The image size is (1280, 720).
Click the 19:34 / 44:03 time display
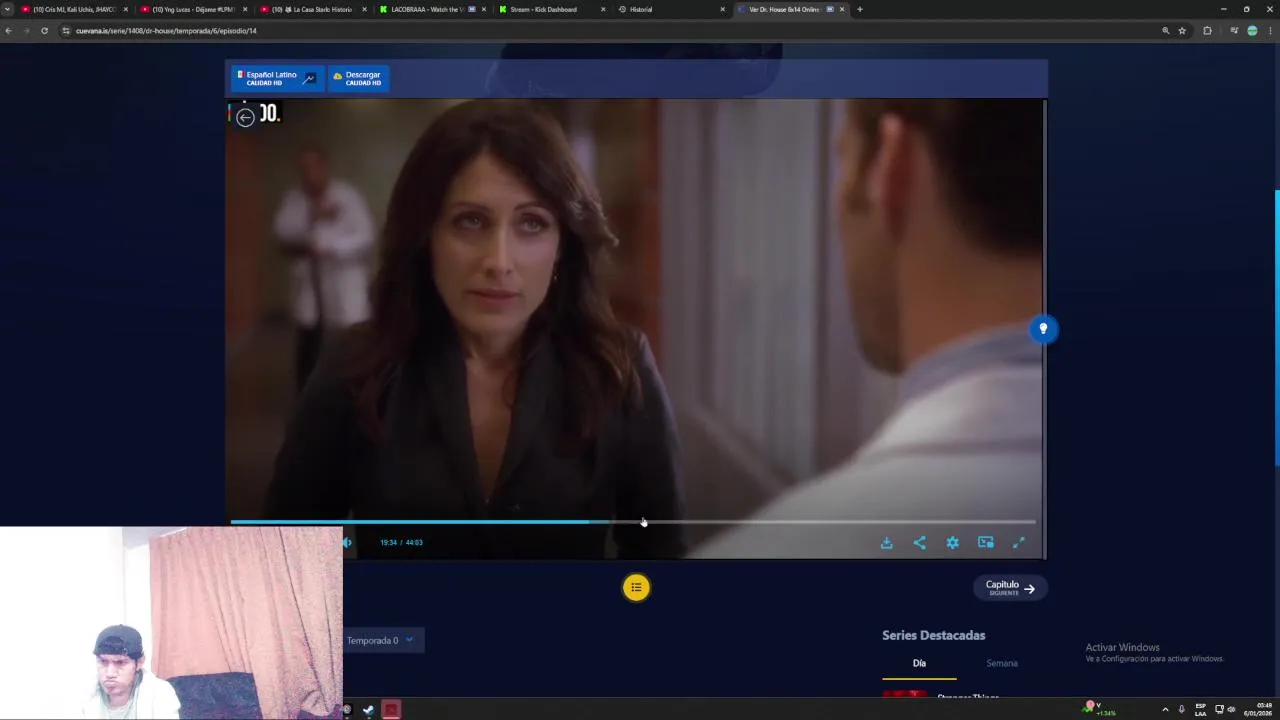(x=401, y=542)
